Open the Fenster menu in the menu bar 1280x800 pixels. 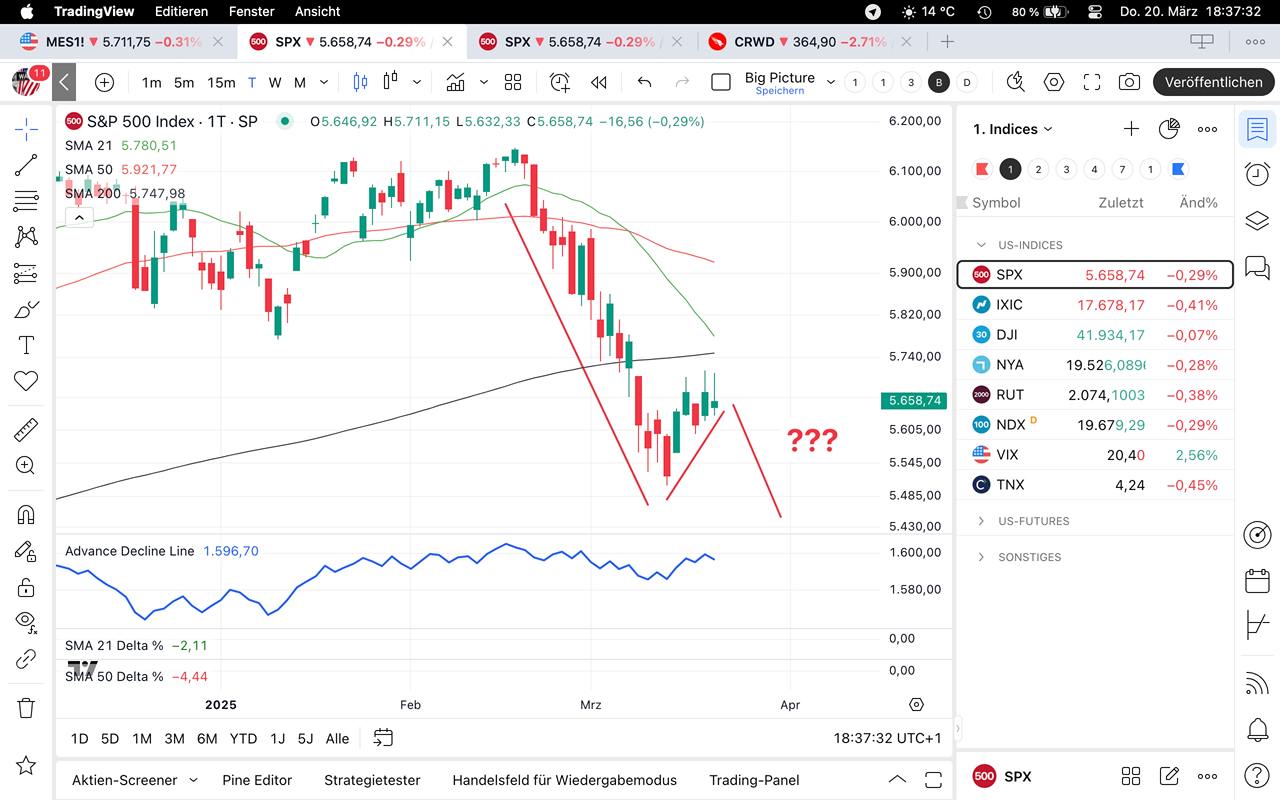point(251,12)
